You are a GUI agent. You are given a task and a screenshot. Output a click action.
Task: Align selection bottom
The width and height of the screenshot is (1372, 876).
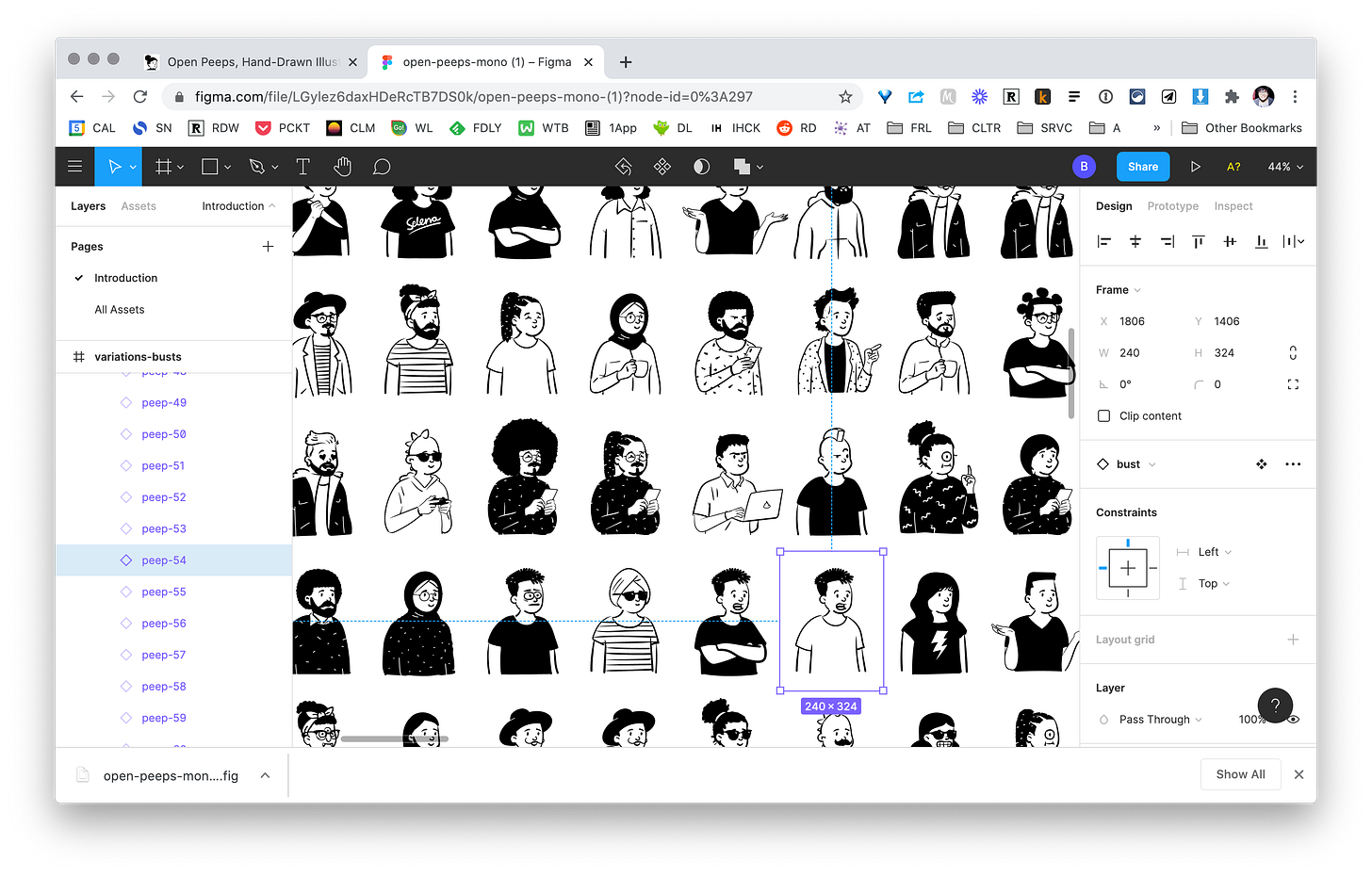tap(1262, 242)
